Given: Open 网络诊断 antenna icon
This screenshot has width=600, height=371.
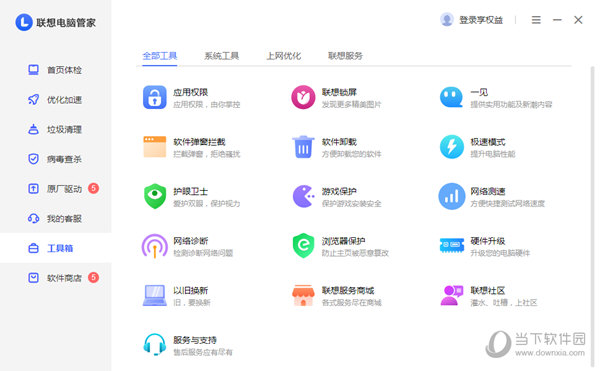Looking at the screenshot, I should click(x=155, y=246).
